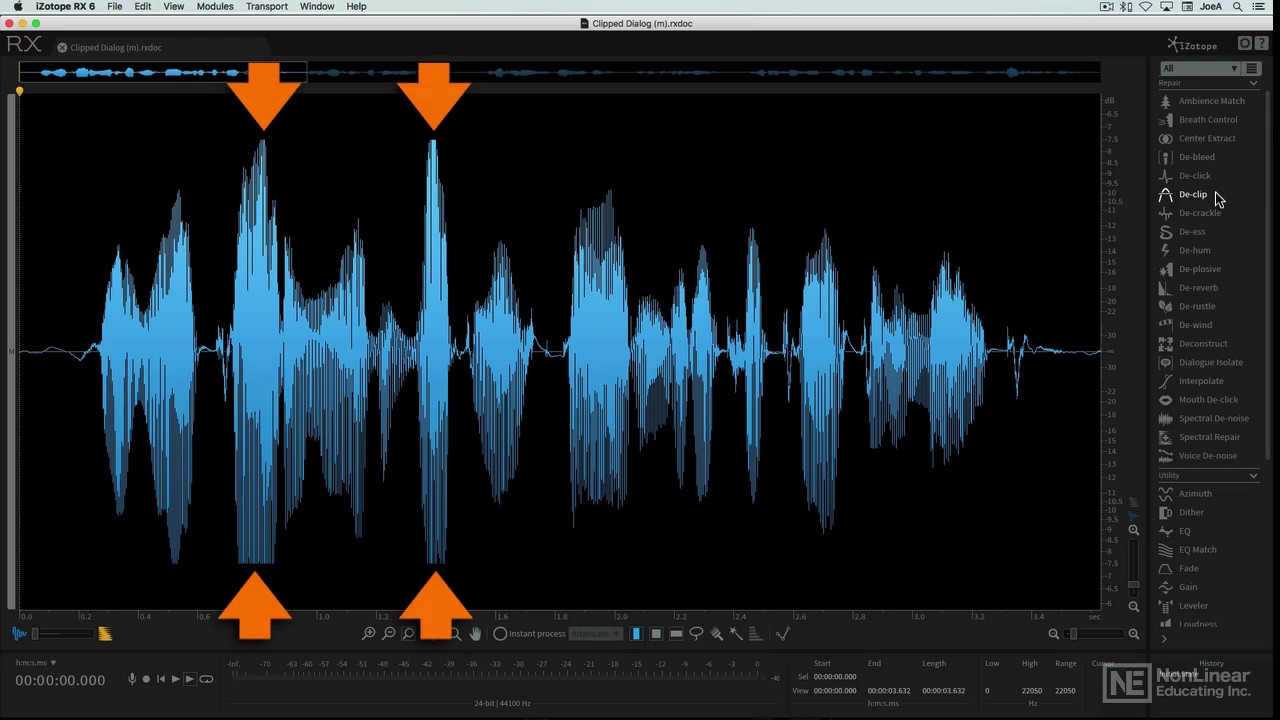Open the Deconstruct module

coord(1193,344)
